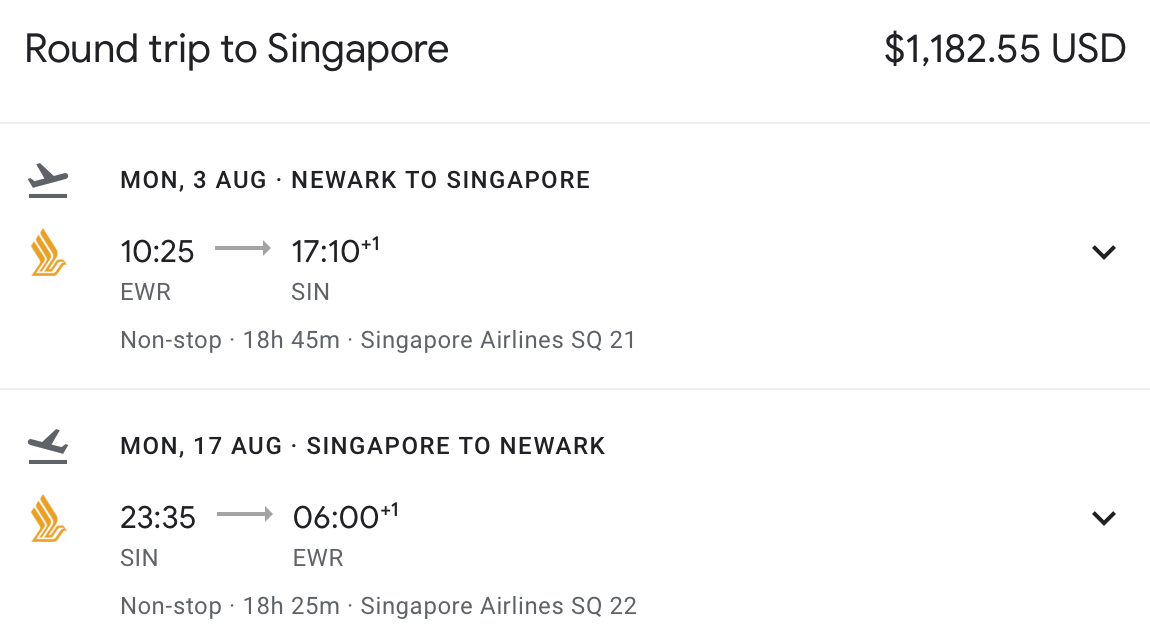Click the EWR airport code under 10:25
The height and width of the screenshot is (632, 1150).
pos(145,292)
